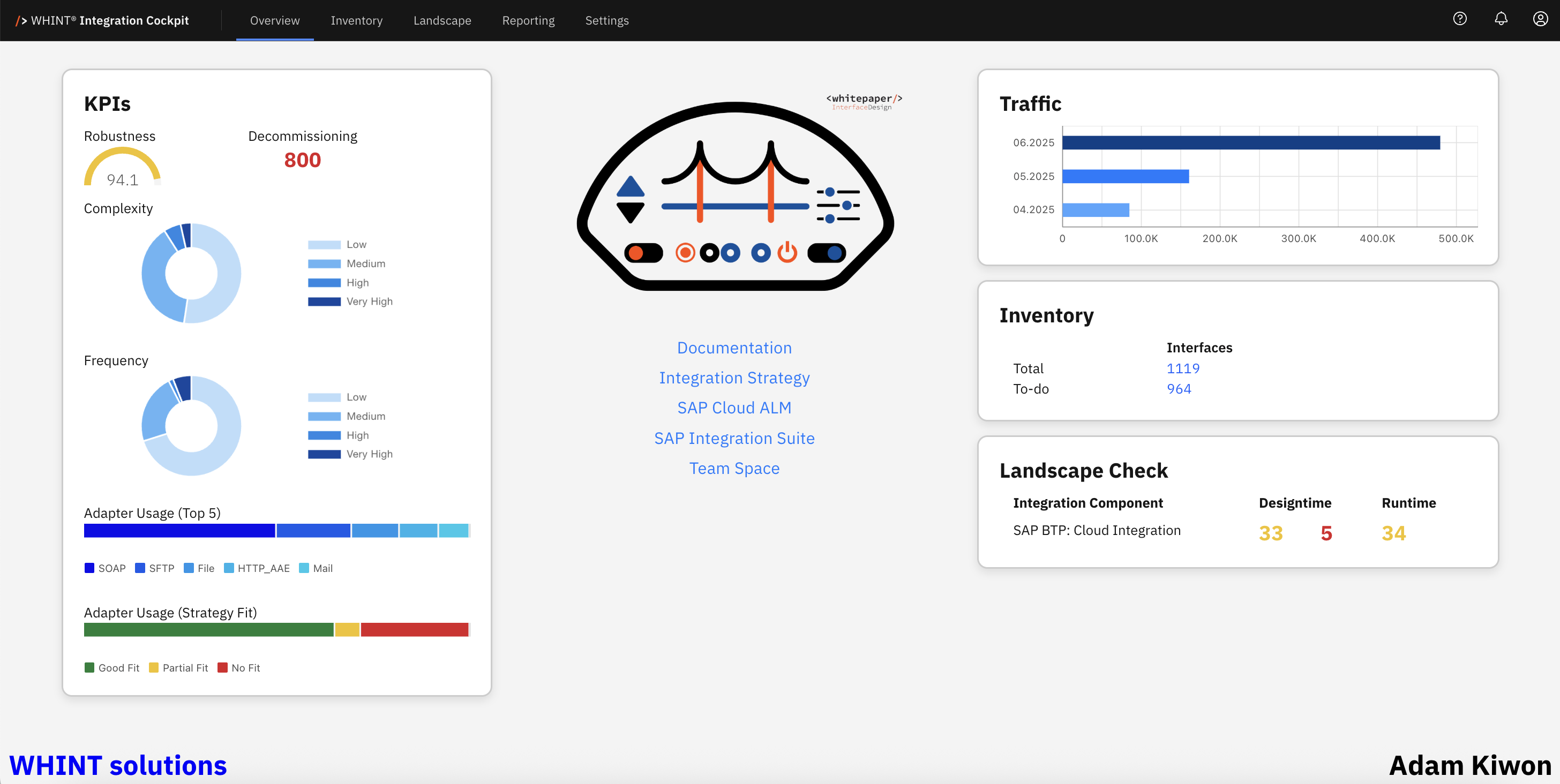Click the 06.2025 traffic bar
This screenshot has width=1560, height=784.
point(1250,143)
